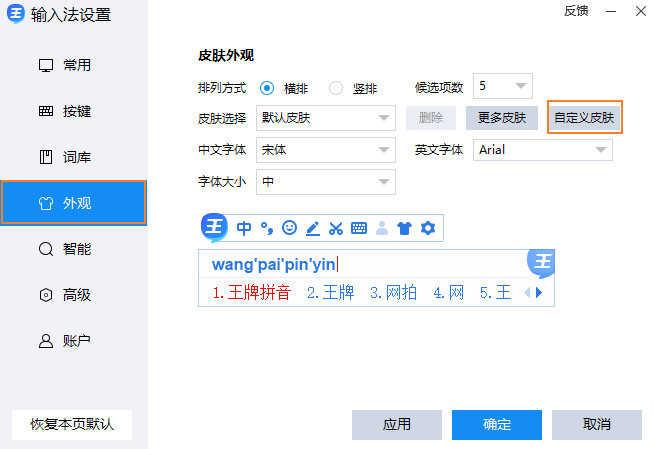Close the 输入法设置 window
The image size is (654, 449).
tap(641, 11)
